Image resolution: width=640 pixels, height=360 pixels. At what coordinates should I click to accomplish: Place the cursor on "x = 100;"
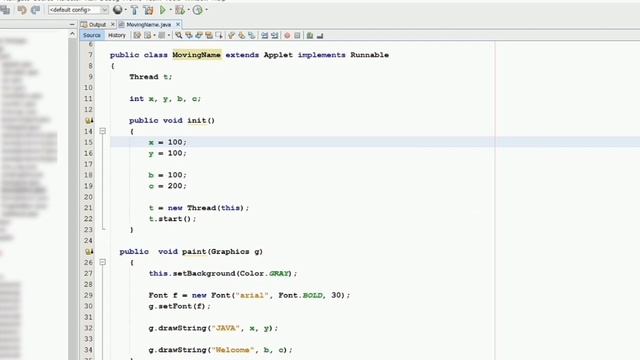[x=167, y=142]
